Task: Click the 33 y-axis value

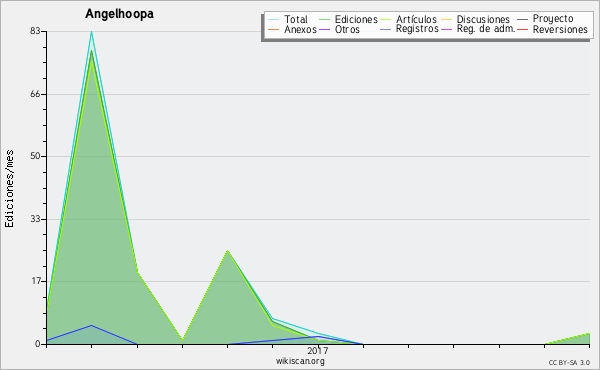Action: (35, 219)
